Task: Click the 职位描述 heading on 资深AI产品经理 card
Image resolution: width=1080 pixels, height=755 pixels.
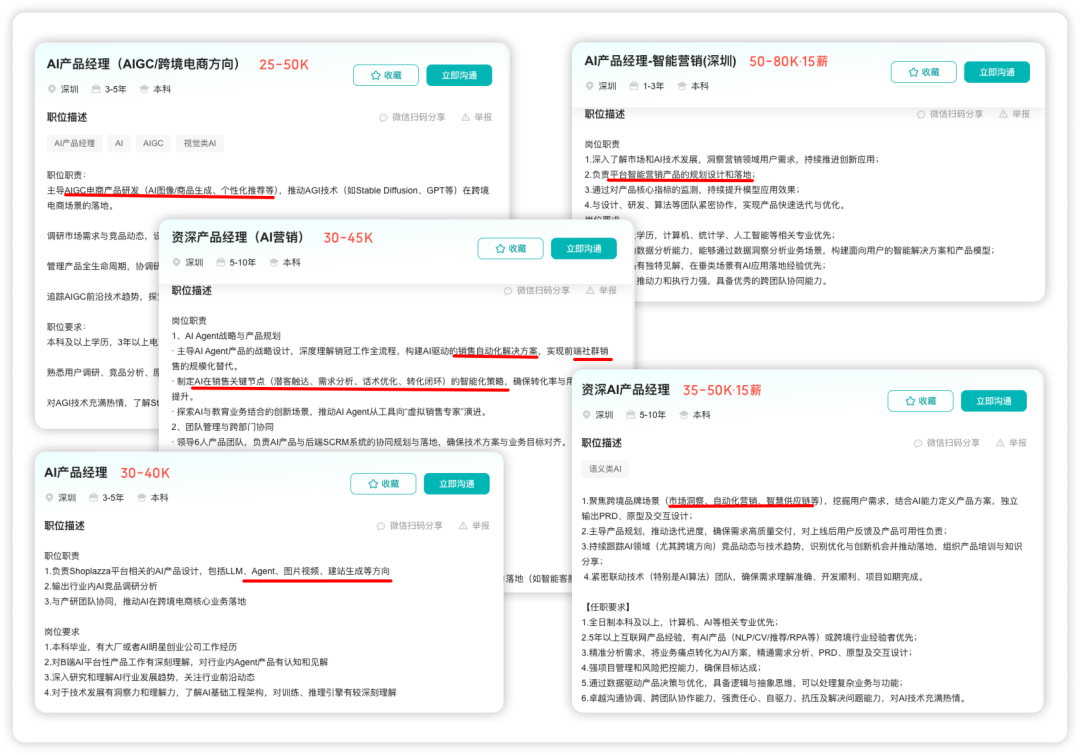Action: click(601, 443)
